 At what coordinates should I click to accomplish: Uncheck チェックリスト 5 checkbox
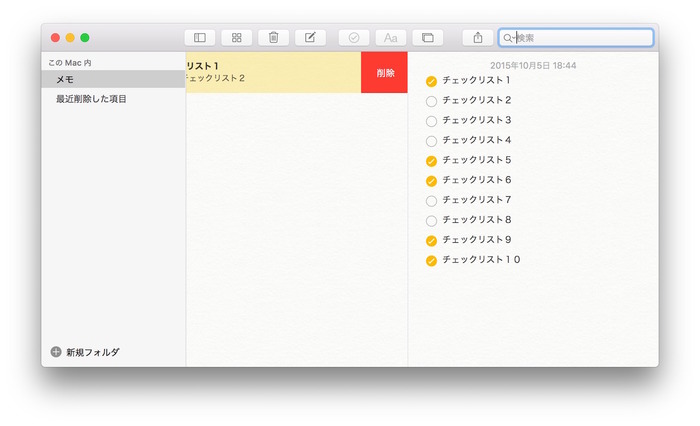coord(431,161)
